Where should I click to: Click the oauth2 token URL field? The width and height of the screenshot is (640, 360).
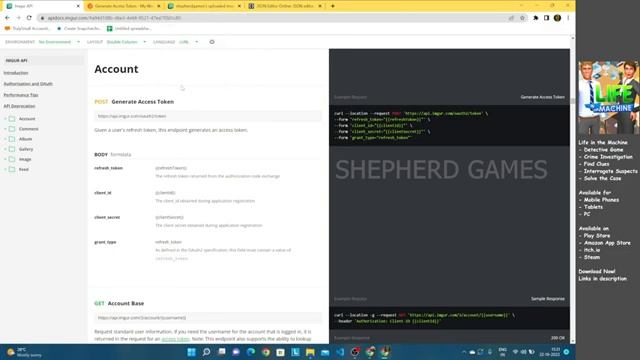coord(208,116)
